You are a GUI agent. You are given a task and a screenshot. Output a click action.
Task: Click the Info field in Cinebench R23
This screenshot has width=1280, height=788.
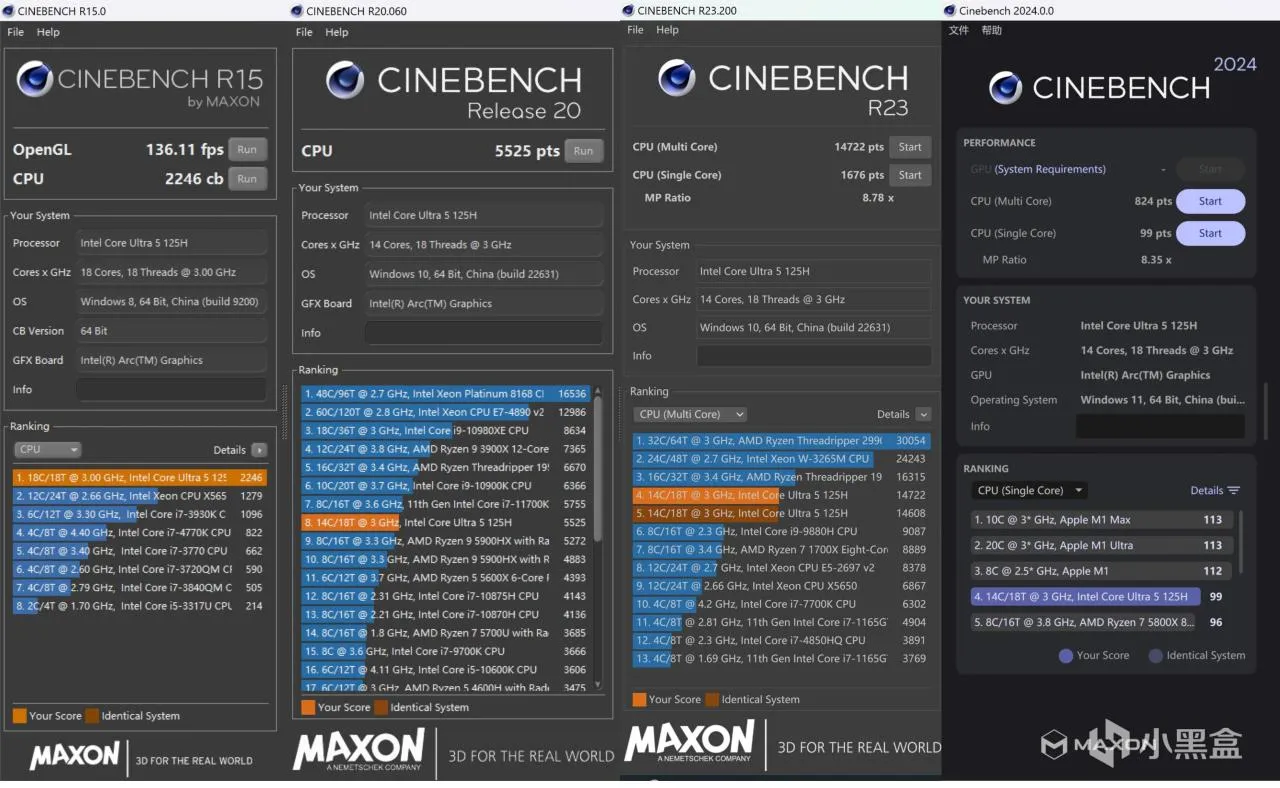tap(814, 356)
